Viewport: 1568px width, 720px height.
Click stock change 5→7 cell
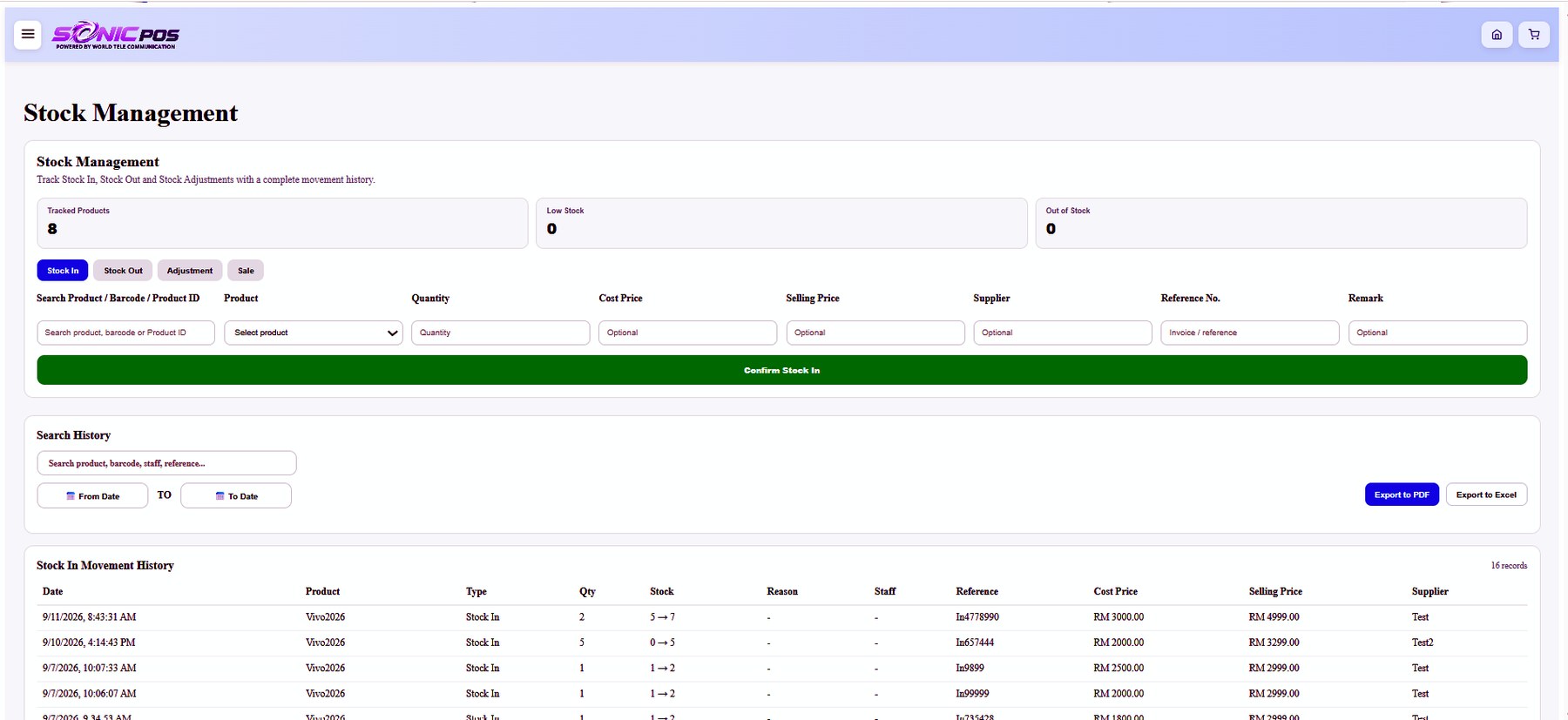(x=662, y=617)
